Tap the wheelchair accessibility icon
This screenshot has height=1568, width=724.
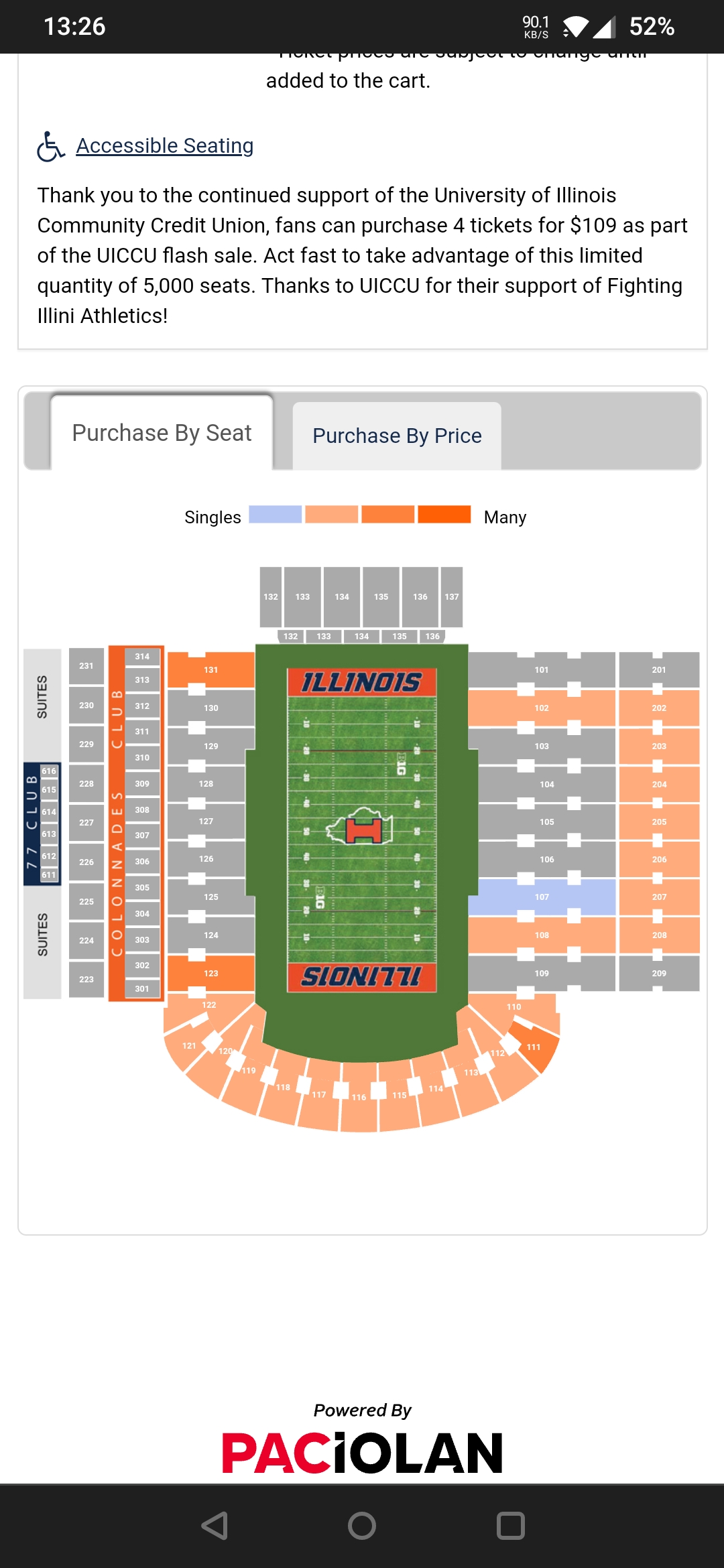[x=50, y=146]
